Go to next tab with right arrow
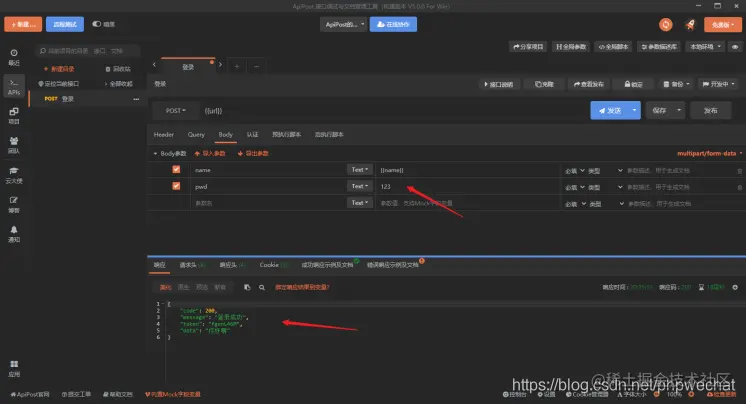The image size is (746, 404). click(220, 64)
